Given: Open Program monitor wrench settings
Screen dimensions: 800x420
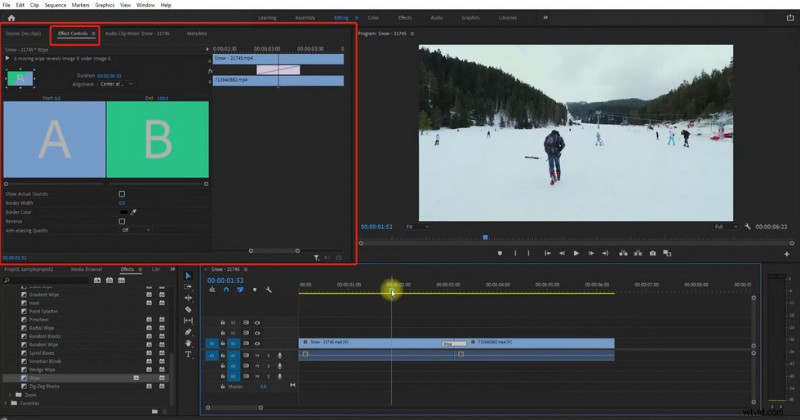Looking at the screenshot, I should tap(747, 227).
